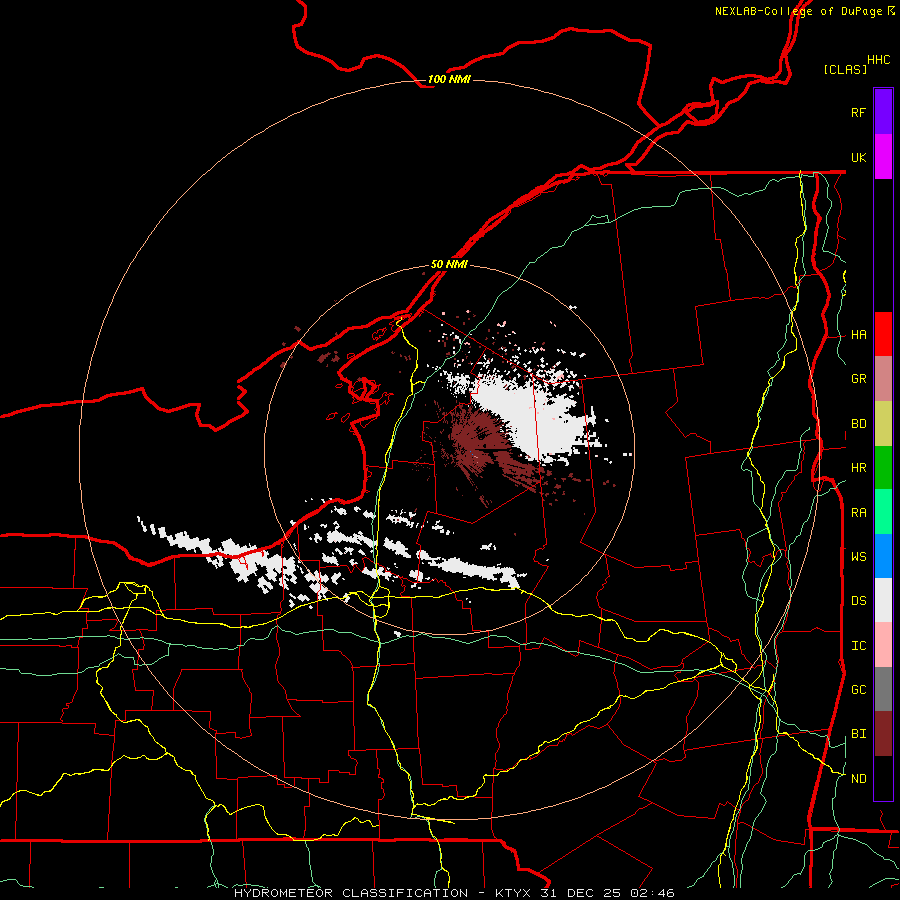
Task: Click the "BD" legend label
Action: click(x=858, y=424)
